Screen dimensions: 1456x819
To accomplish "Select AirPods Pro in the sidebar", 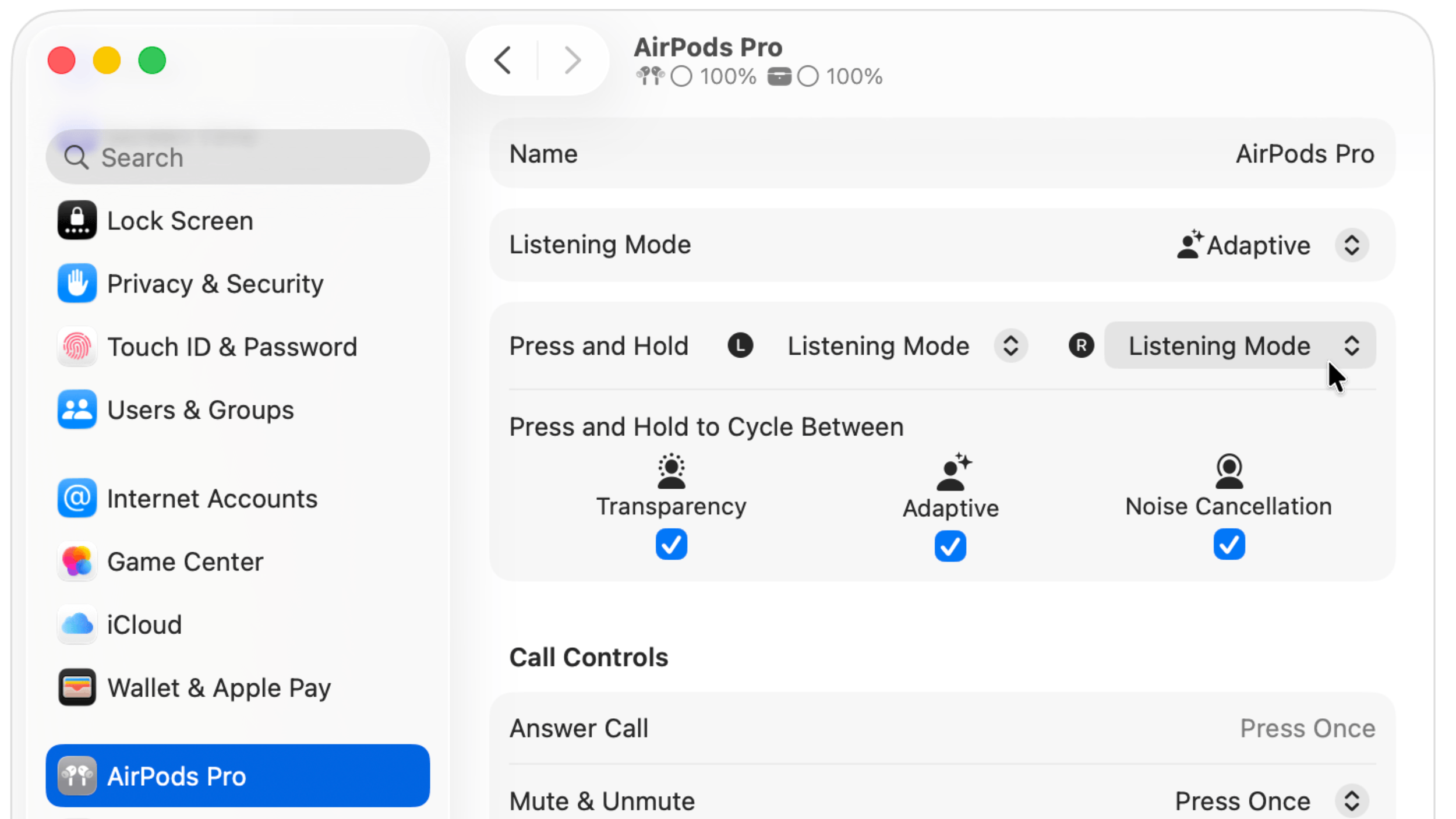I will click(x=238, y=776).
